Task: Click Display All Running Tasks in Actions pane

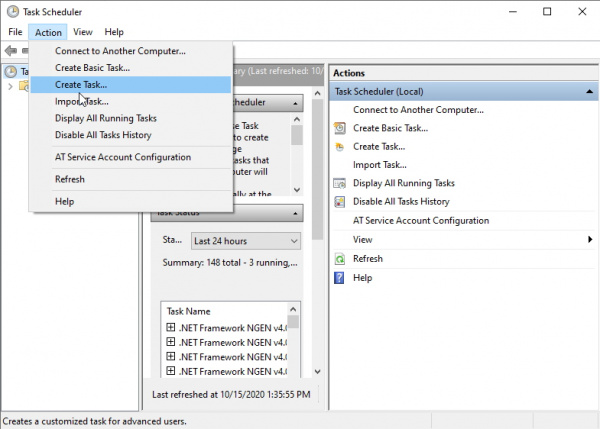Action: [x=404, y=183]
